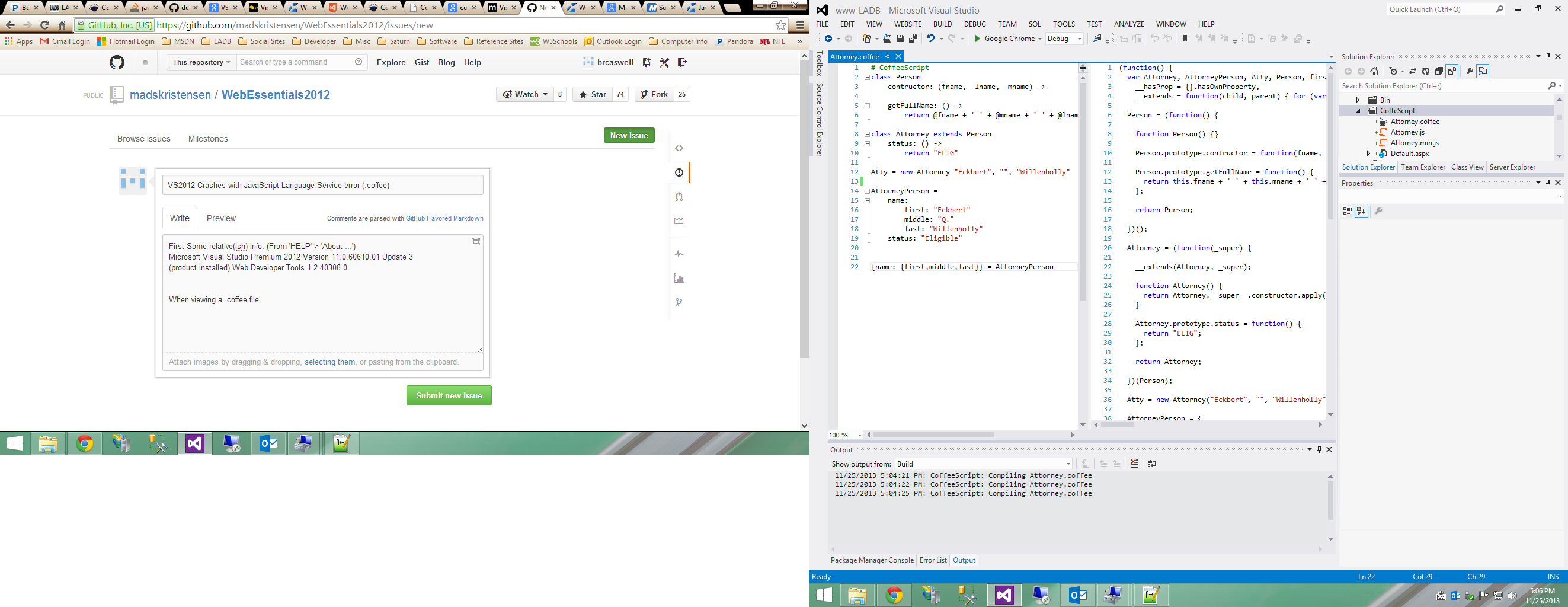
Task: Open File icon in Visual Studio toolbar
Action: point(887,39)
